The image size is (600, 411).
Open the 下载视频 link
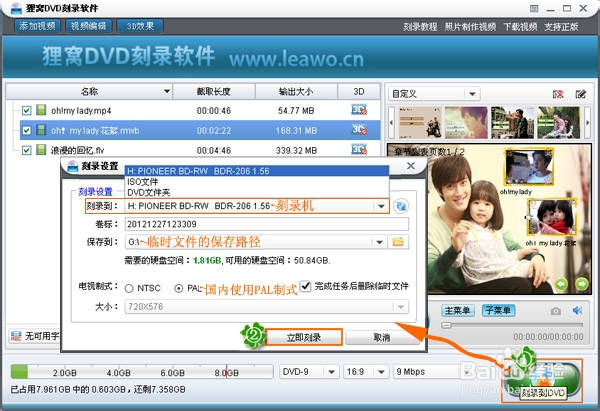pyautogui.click(x=520, y=27)
